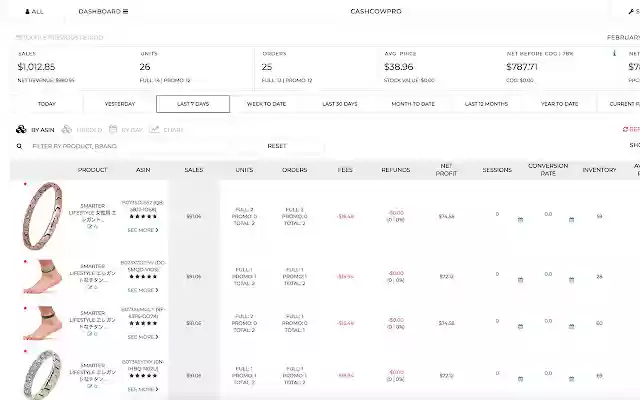Sort by the UNITS column header

pyautogui.click(x=244, y=170)
